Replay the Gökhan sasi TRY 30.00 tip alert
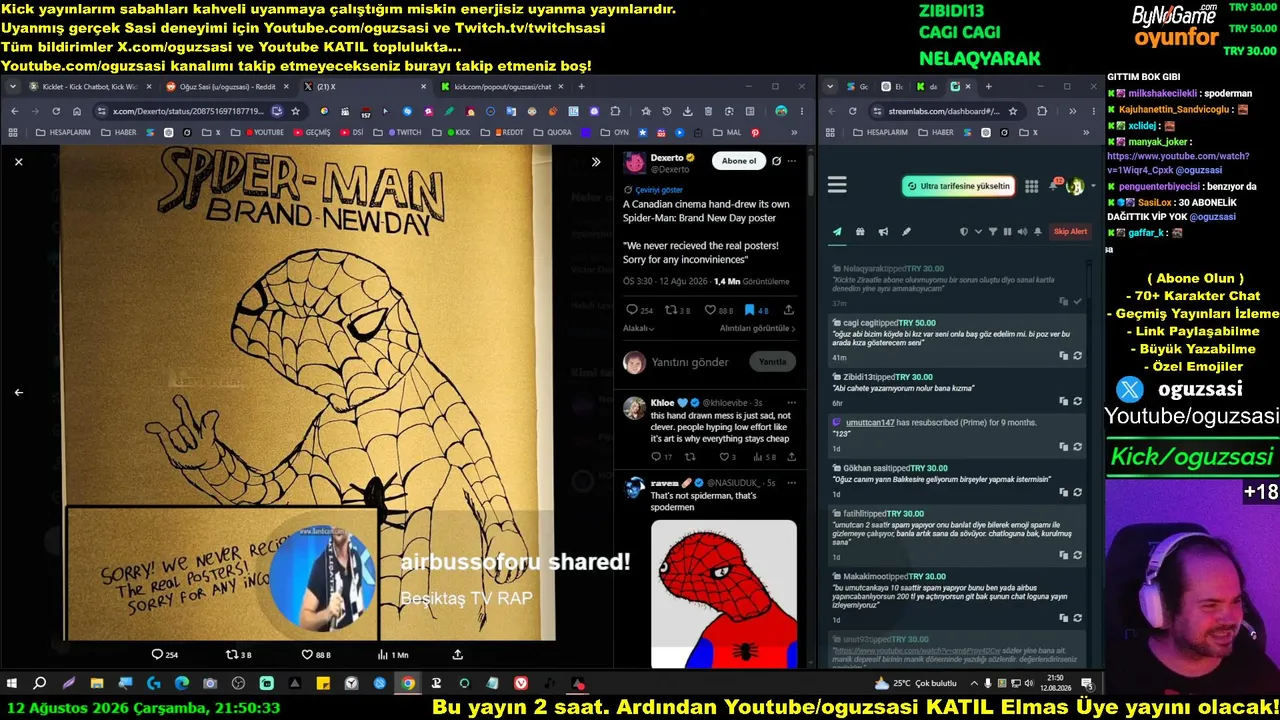The width and height of the screenshot is (1280, 720). [1077, 492]
